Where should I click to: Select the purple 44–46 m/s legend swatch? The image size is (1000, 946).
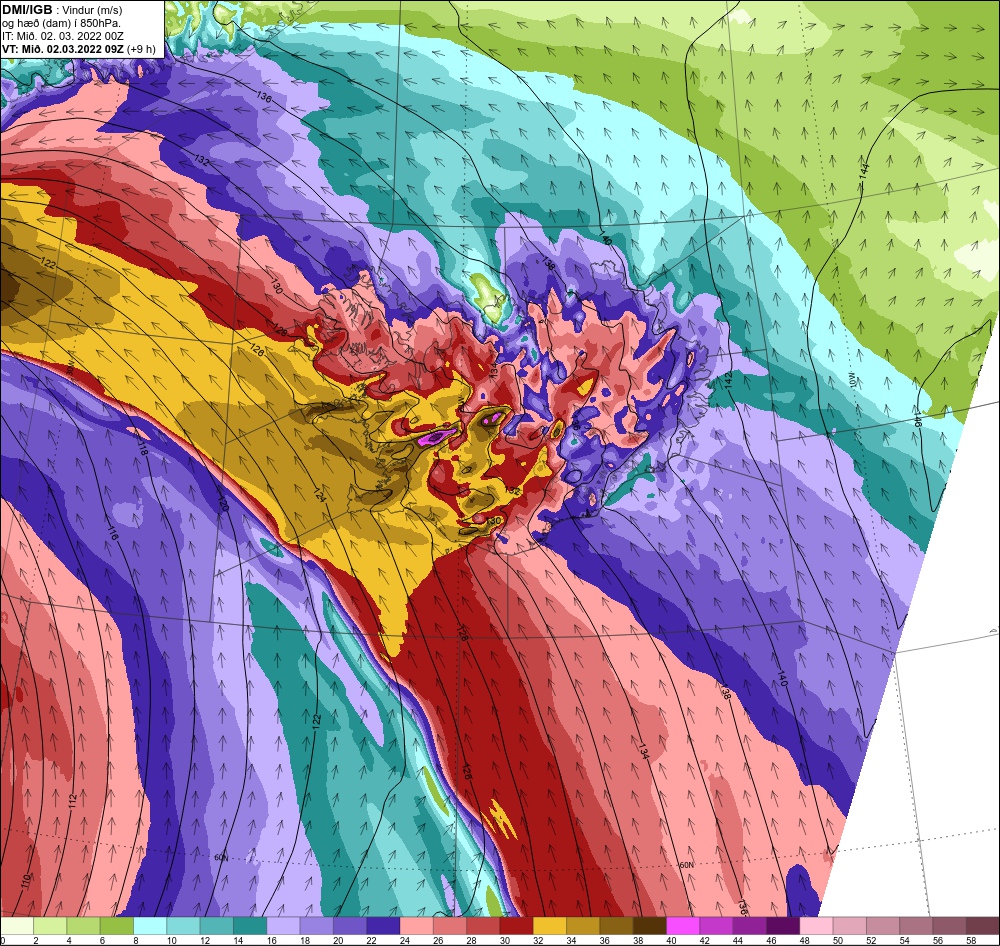pos(750,926)
